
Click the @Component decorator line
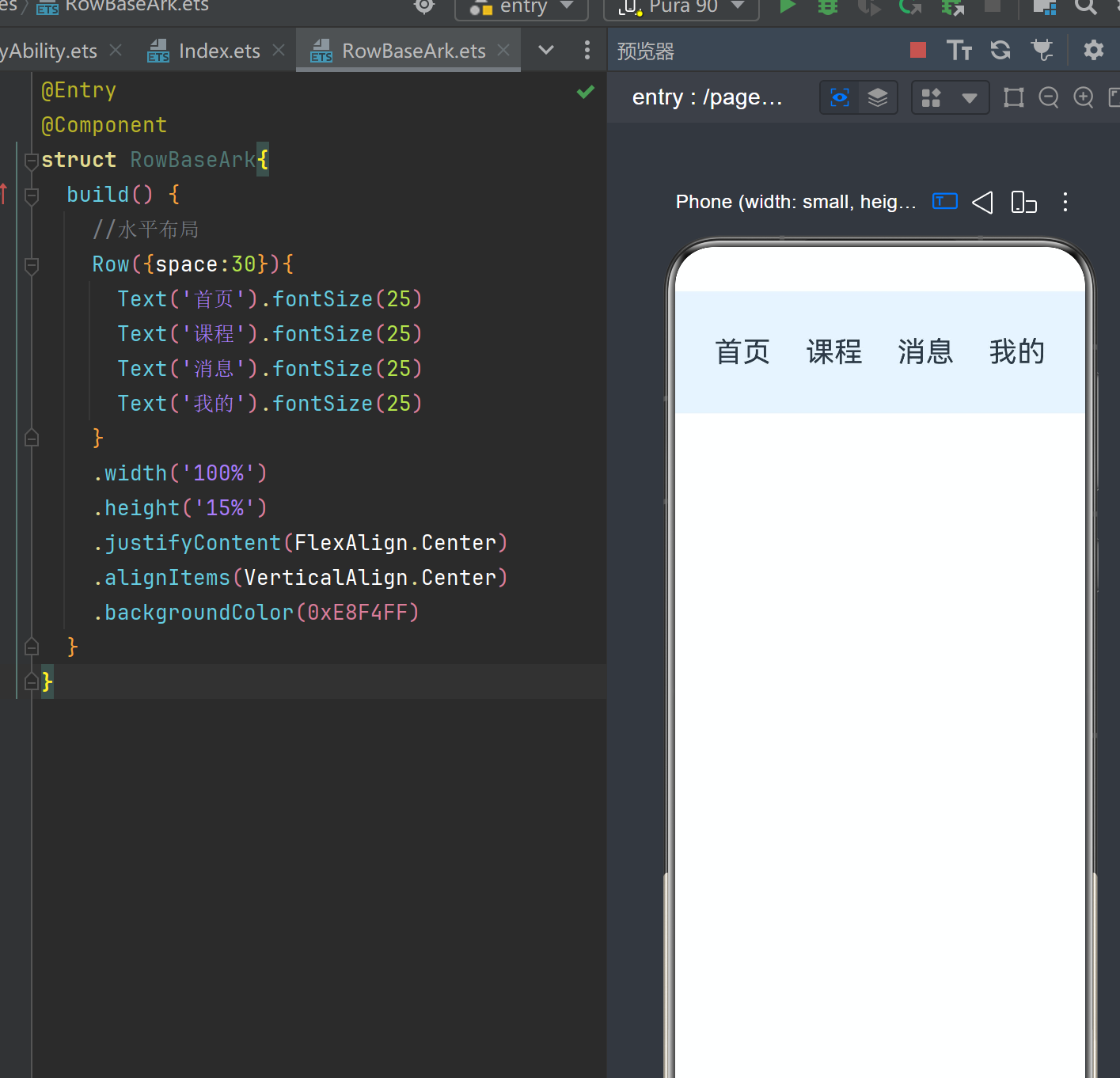104,125
